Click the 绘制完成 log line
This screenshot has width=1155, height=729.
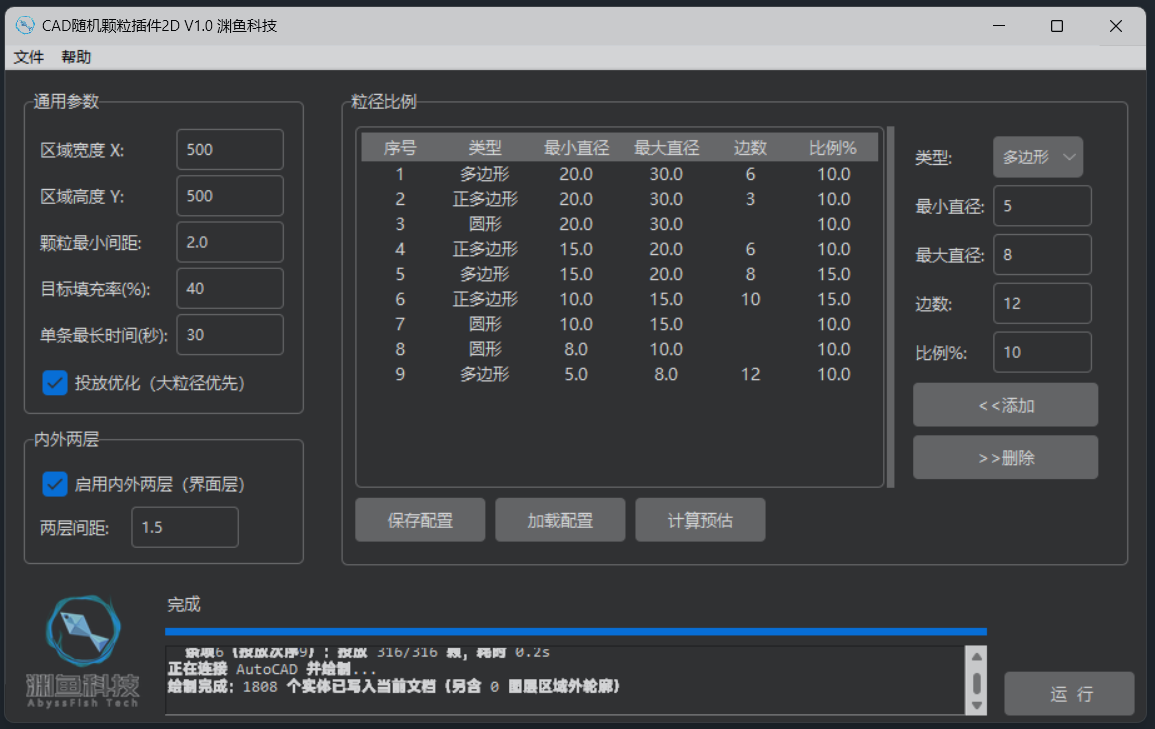tap(394, 687)
